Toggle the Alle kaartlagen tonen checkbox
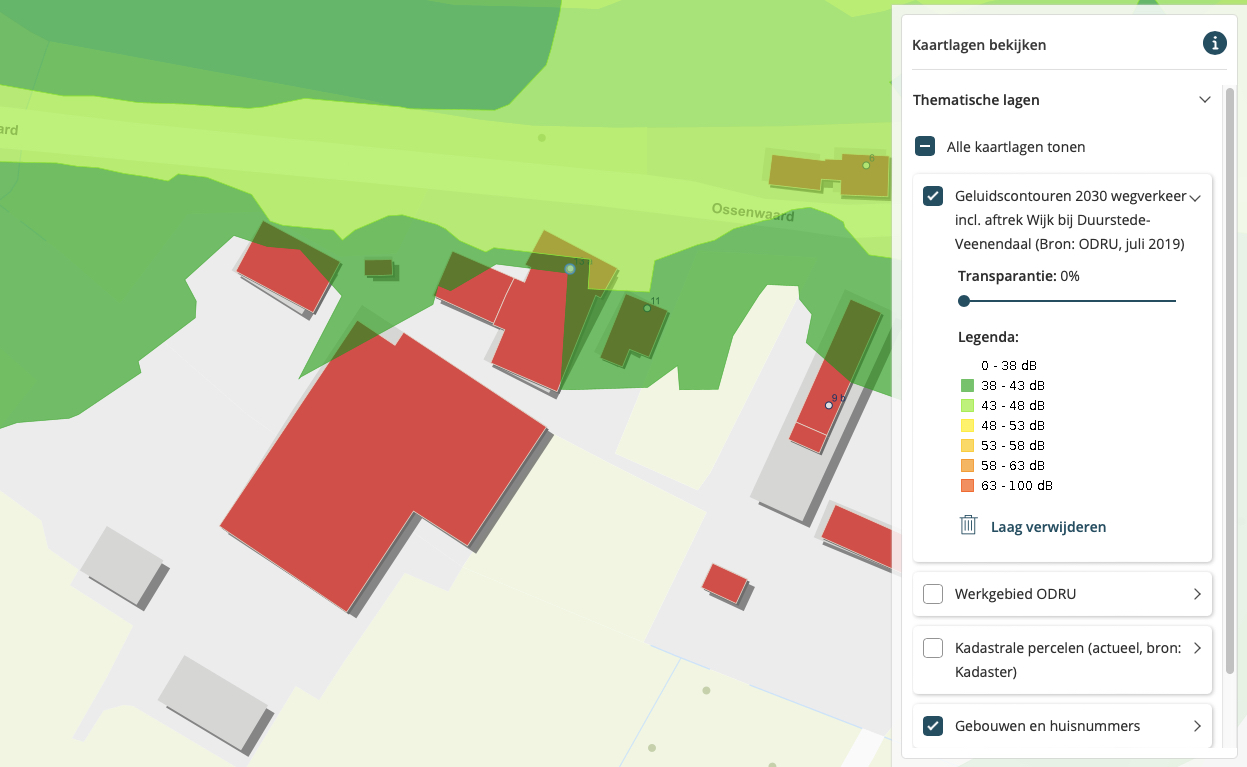 (x=926, y=147)
